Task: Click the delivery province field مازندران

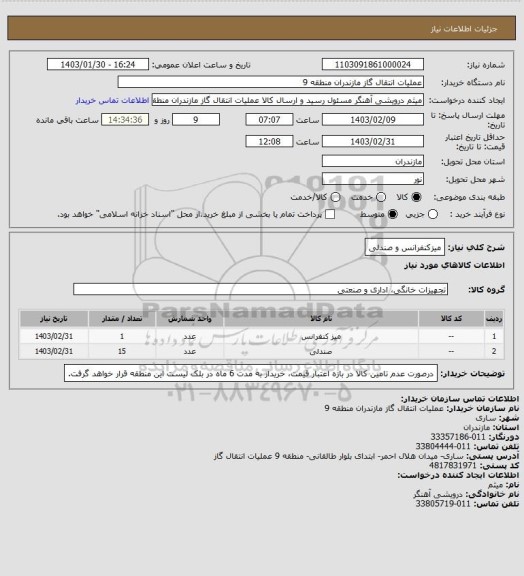Action: click(x=373, y=161)
